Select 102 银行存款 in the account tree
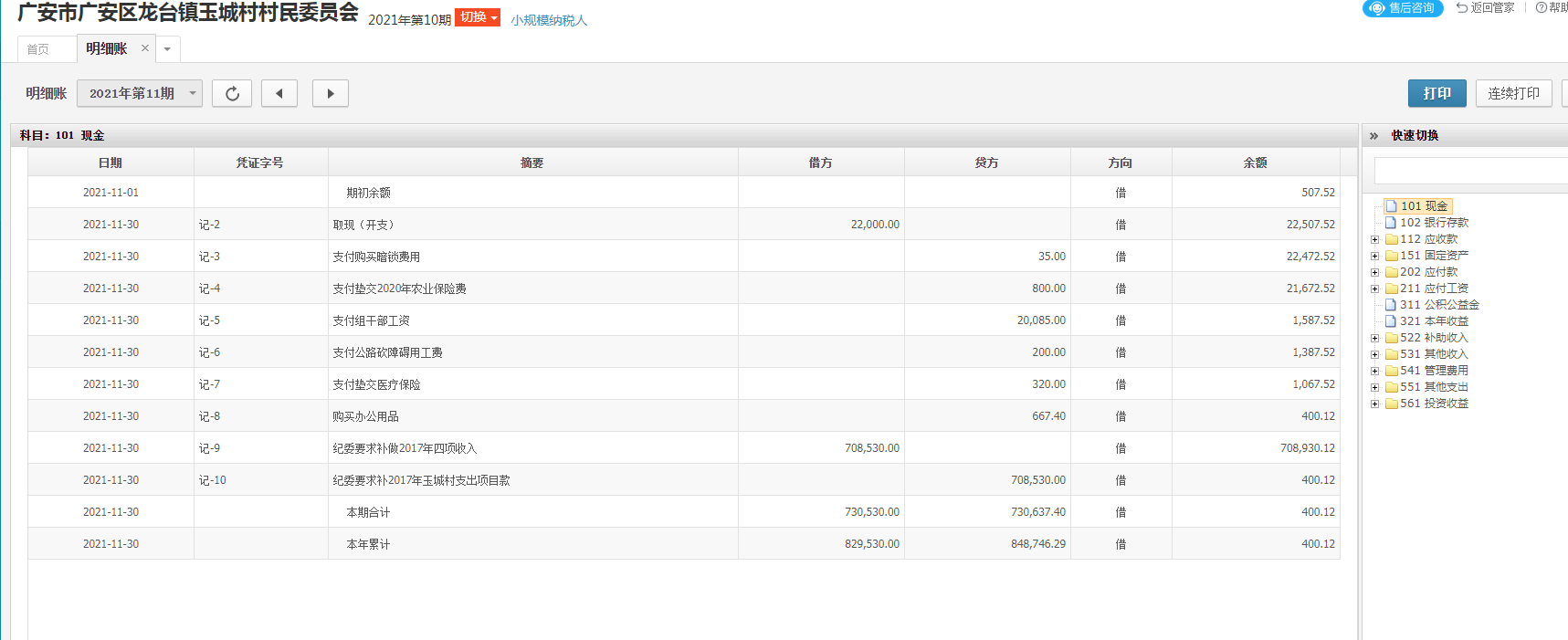This screenshot has width=1568, height=640. pyautogui.click(x=1434, y=223)
